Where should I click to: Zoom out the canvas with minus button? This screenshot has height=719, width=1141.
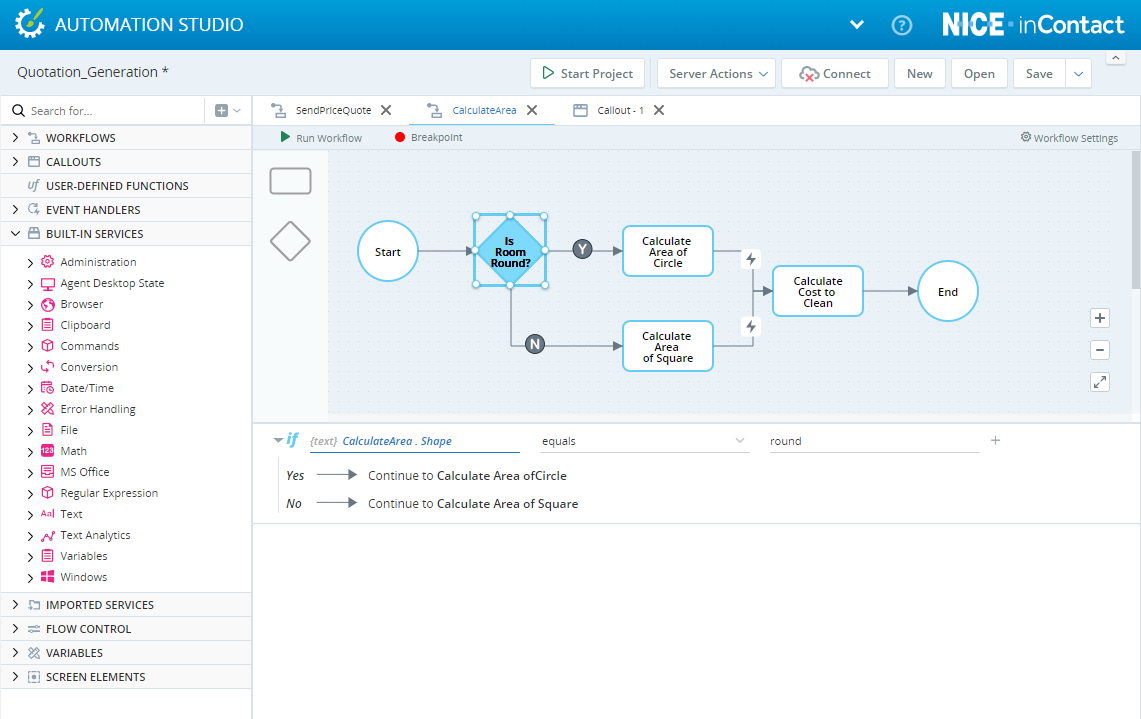coord(1100,350)
